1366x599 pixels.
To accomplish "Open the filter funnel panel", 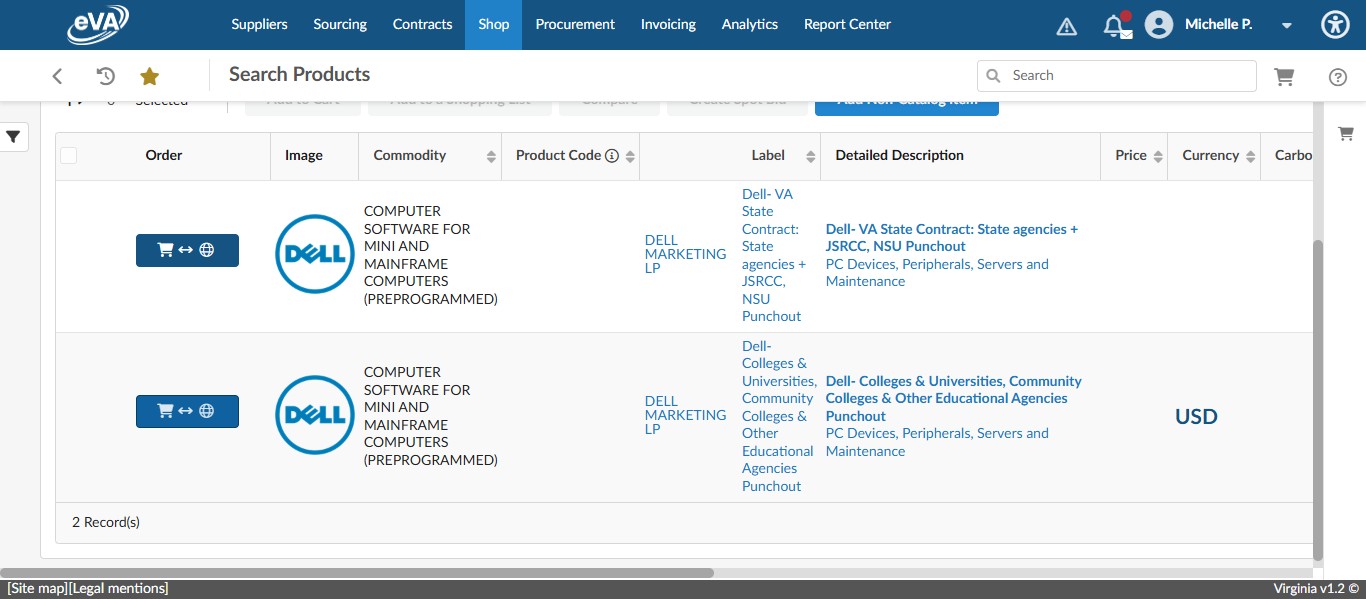I will [13, 137].
